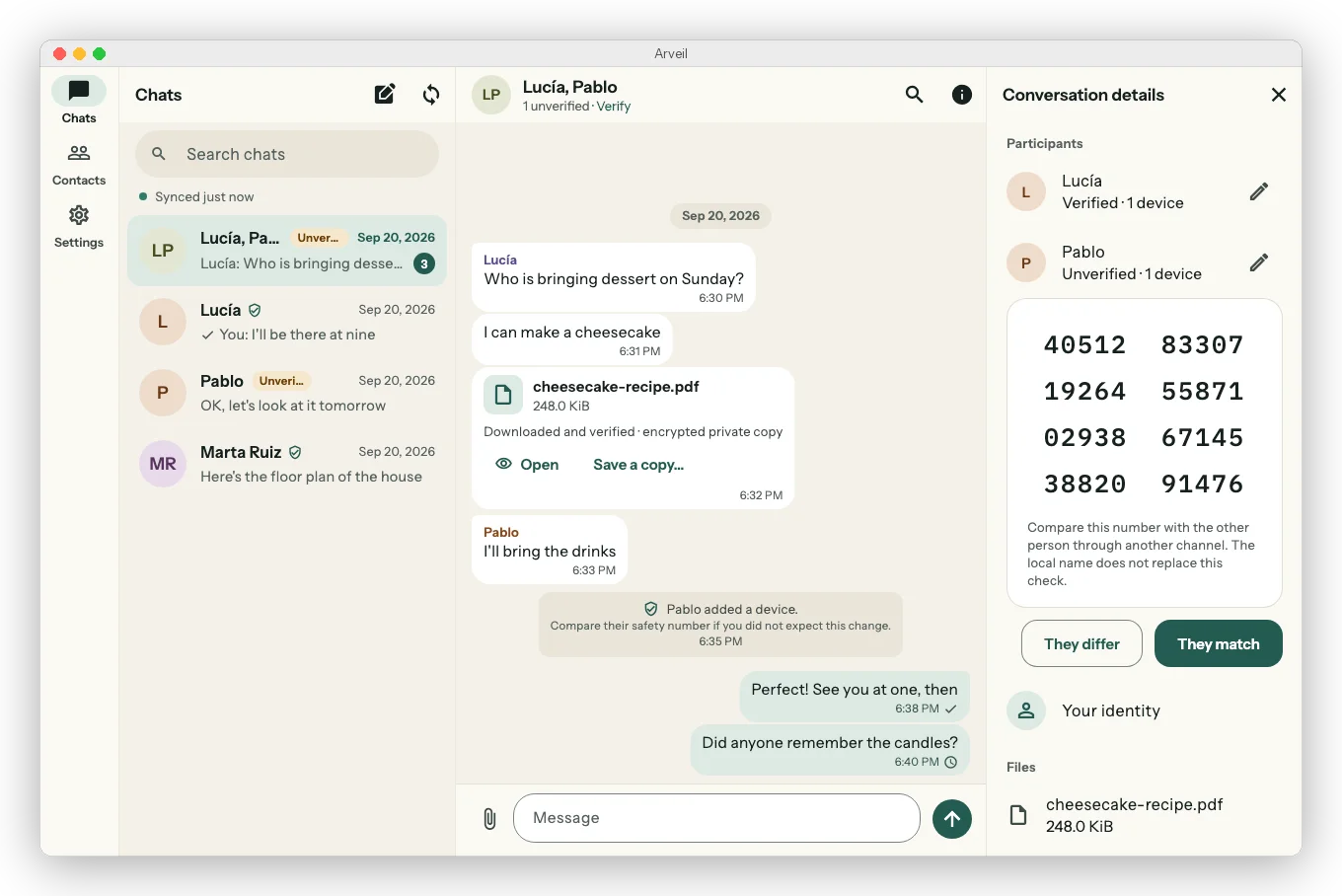Edit Lucía's local name pencil icon
The image size is (1342, 896).
point(1259,191)
